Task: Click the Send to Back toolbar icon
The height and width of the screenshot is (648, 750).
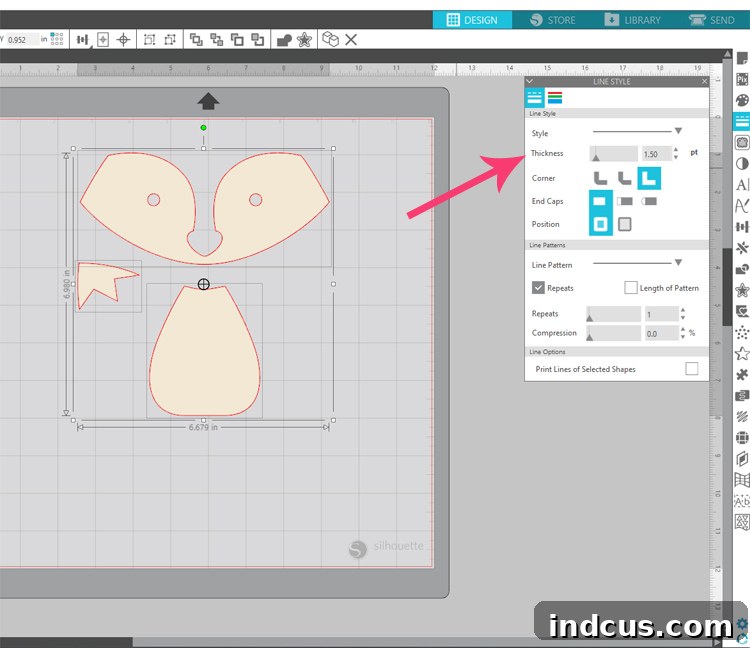Action: [216, 40]
